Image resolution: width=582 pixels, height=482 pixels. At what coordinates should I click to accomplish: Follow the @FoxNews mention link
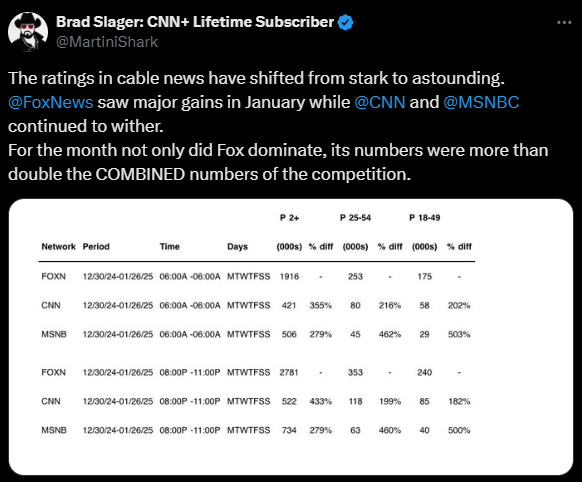[50, 102]
